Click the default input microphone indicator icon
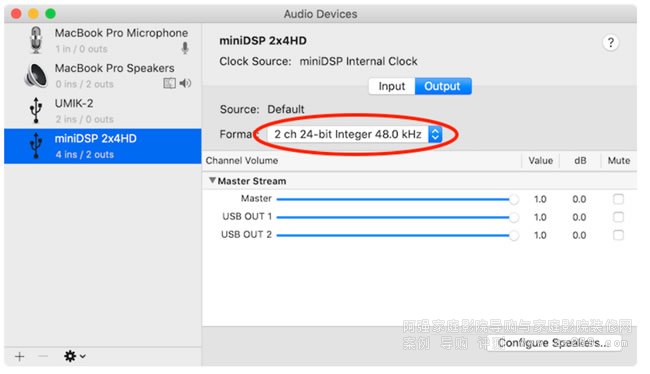 tap(185, 48)
